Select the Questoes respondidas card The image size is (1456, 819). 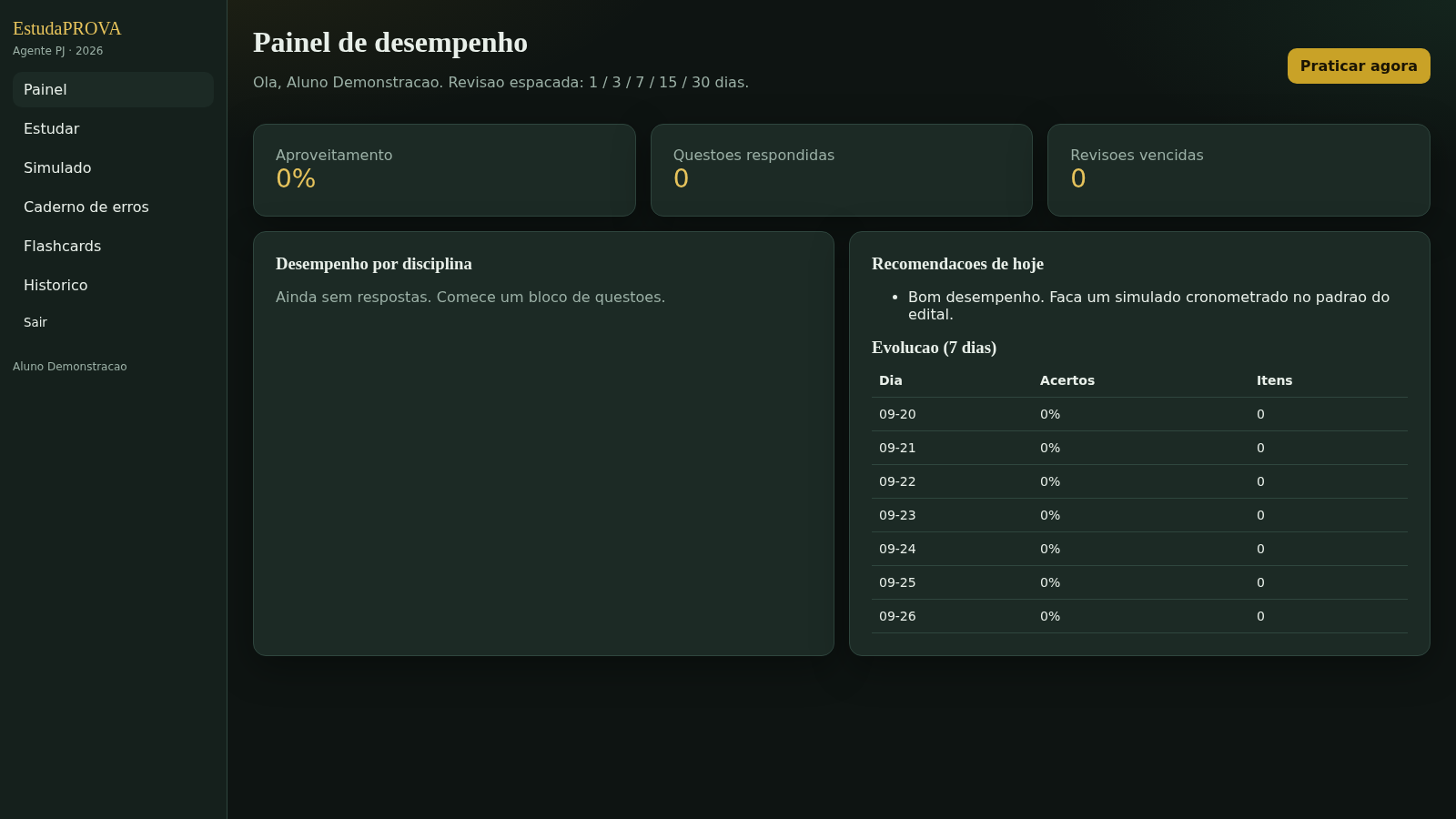[842, 170]
